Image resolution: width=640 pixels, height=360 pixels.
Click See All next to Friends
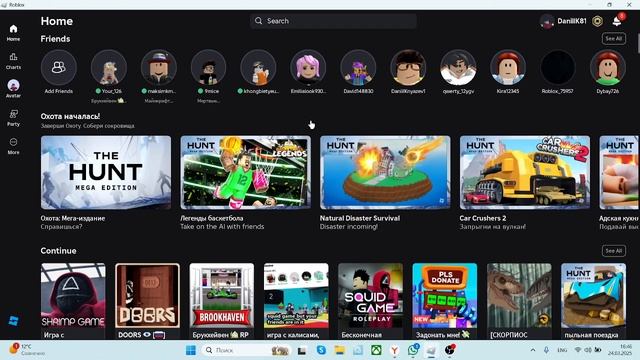613,38
